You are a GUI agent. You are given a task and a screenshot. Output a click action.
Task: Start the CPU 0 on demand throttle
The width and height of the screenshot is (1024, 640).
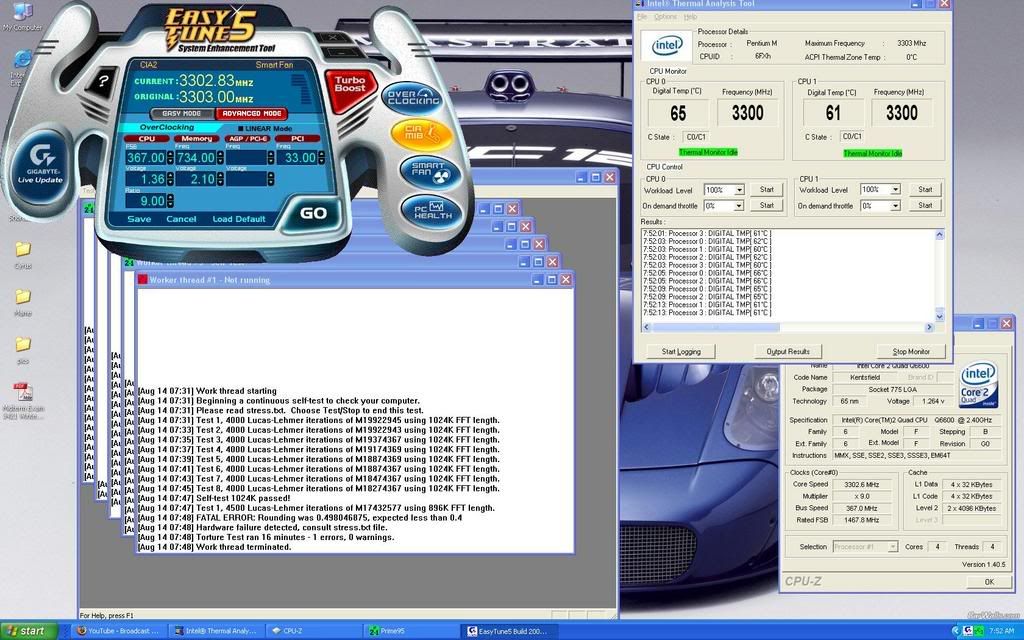click(x=767, y=205)
